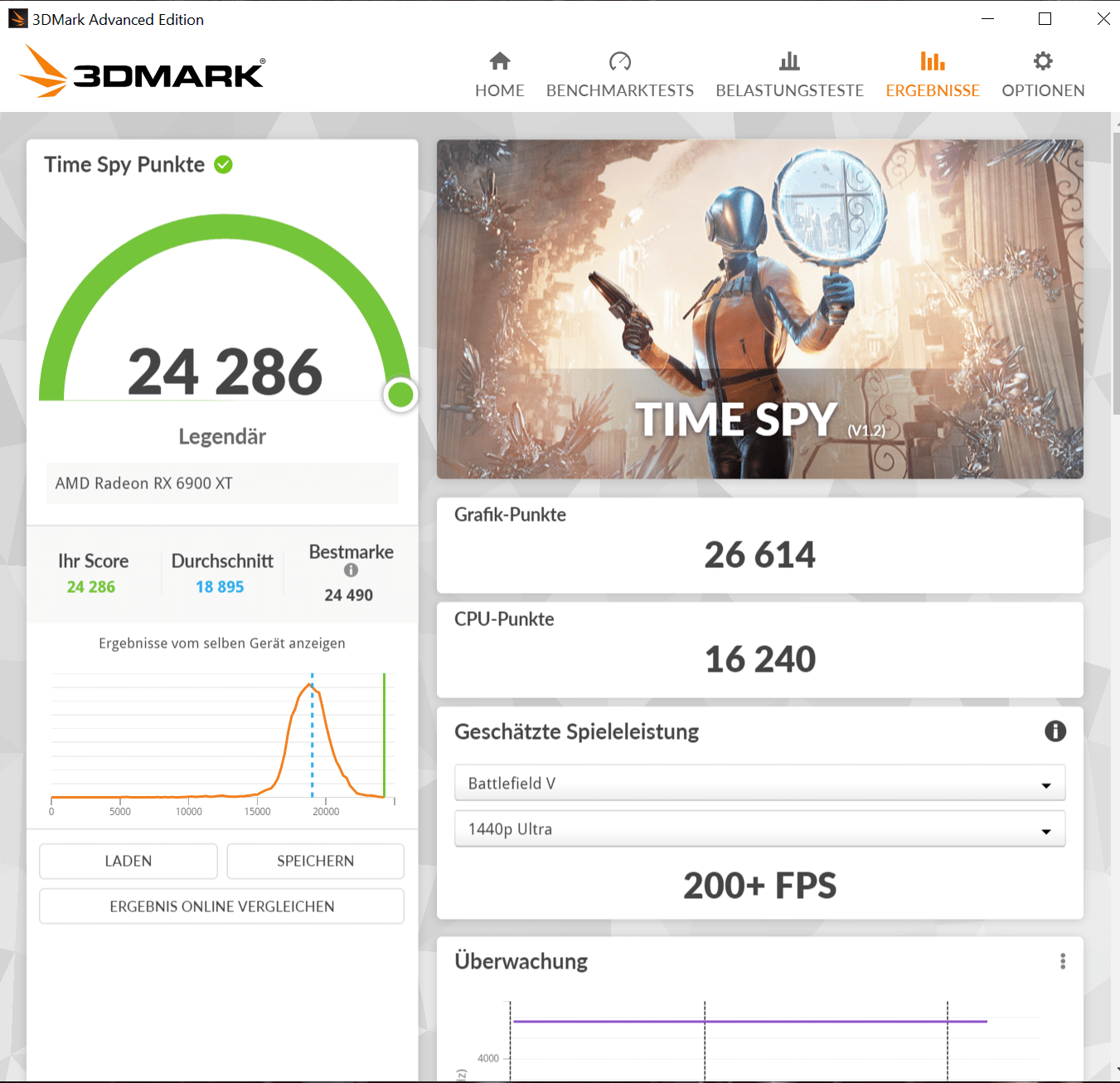Click the Überwachung heading

[x=521, y=961]
